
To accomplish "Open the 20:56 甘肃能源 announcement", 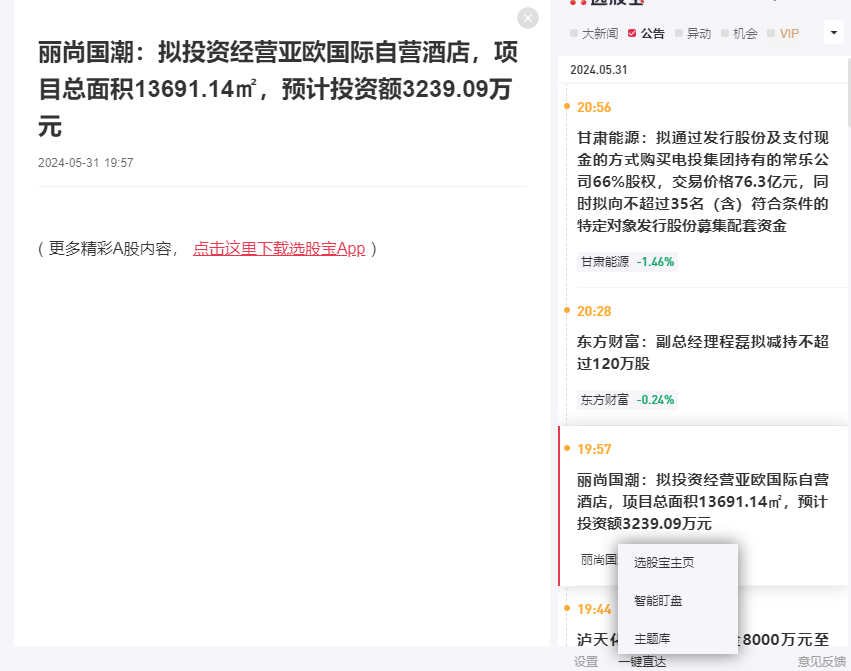I will click(x=703, y=181).
